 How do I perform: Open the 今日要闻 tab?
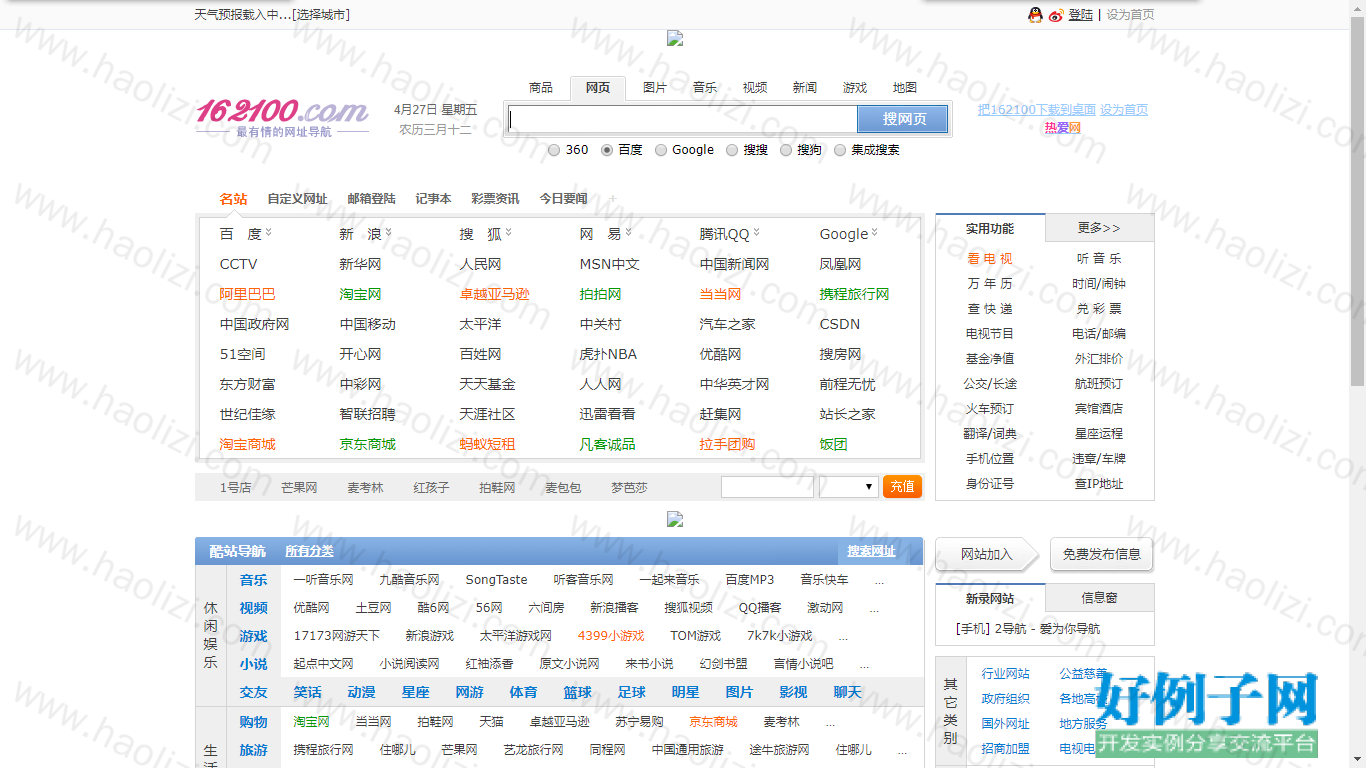pyautogui.click(x=564, y=199)
